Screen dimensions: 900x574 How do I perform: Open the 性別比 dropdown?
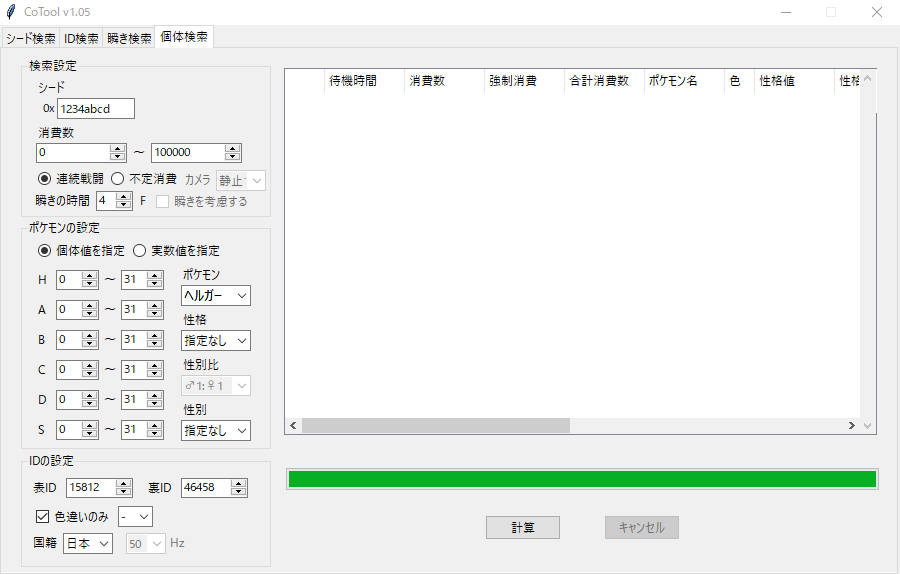(216, 386)
